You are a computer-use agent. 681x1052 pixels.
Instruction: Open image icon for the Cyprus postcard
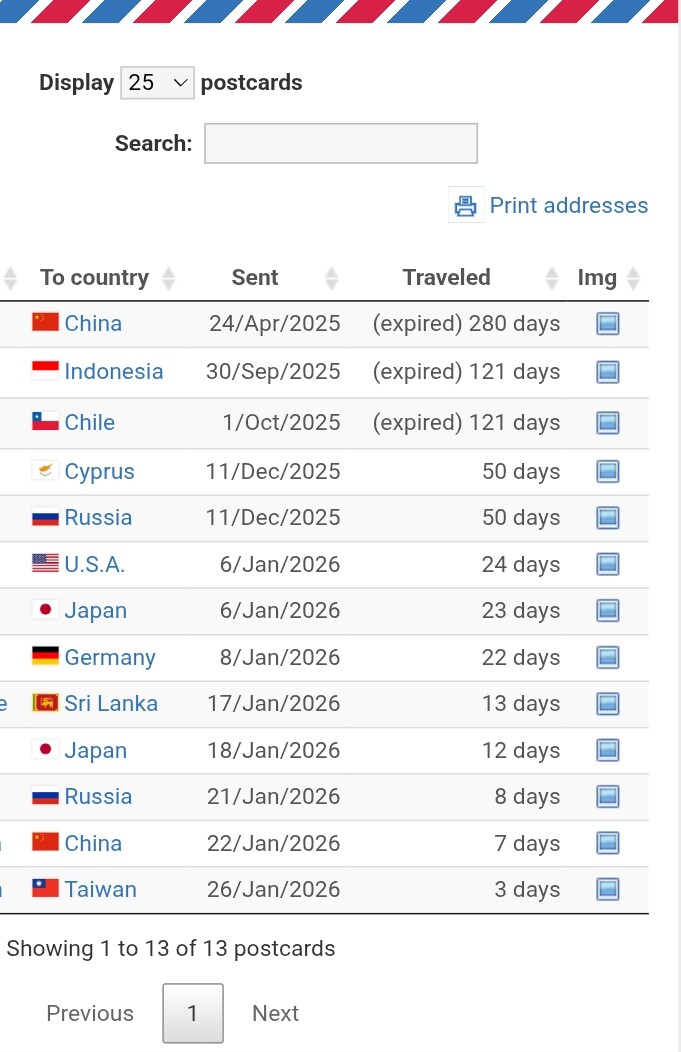point(607,471)
